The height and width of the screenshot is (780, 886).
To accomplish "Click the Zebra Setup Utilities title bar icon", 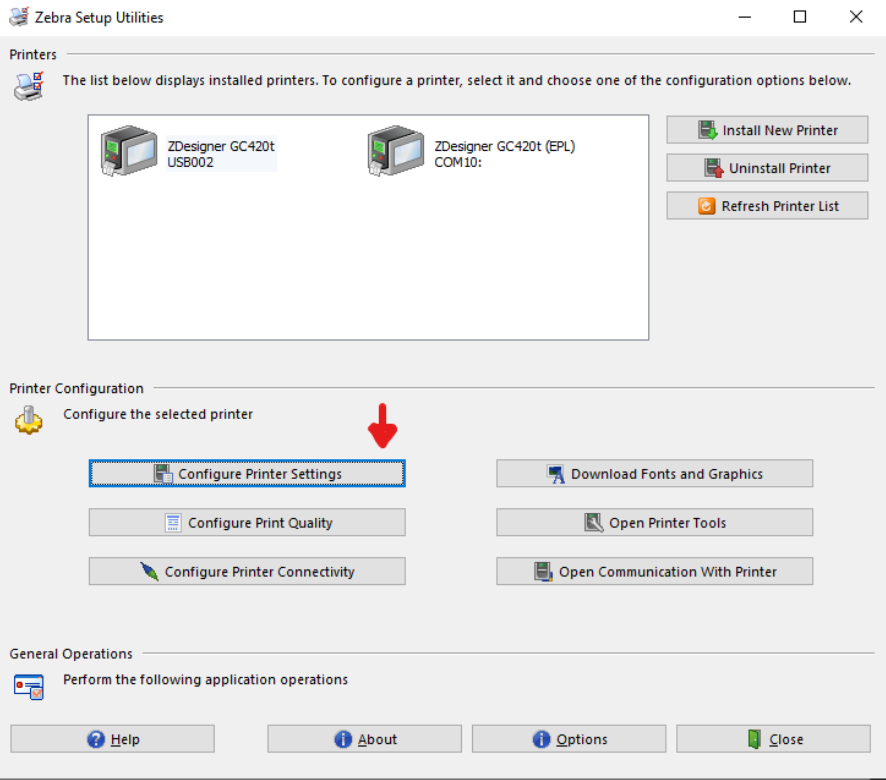I will coord(19,17).
